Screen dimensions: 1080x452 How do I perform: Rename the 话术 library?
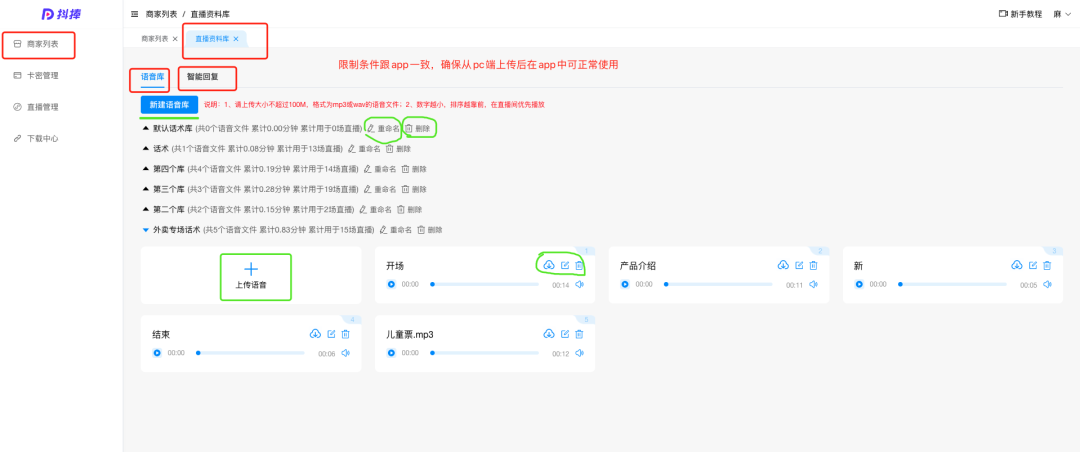(x=364, y=148)
